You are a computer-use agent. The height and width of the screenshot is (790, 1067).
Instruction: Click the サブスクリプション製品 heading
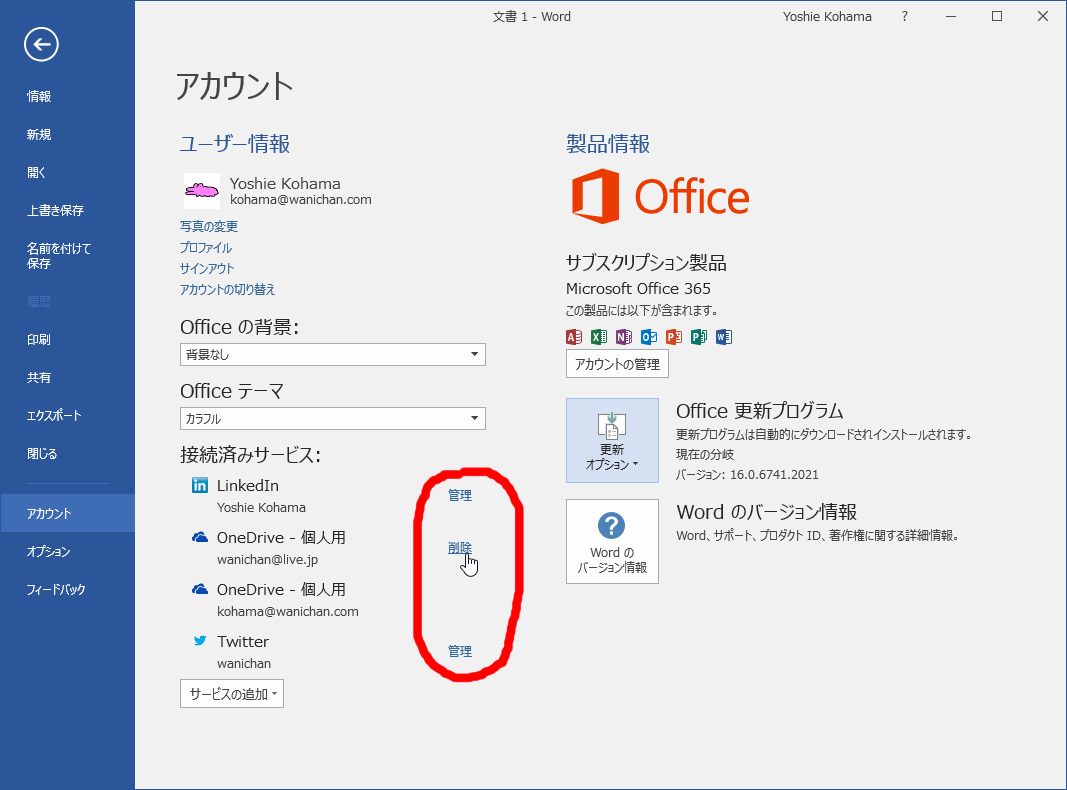tap(646, 263)
